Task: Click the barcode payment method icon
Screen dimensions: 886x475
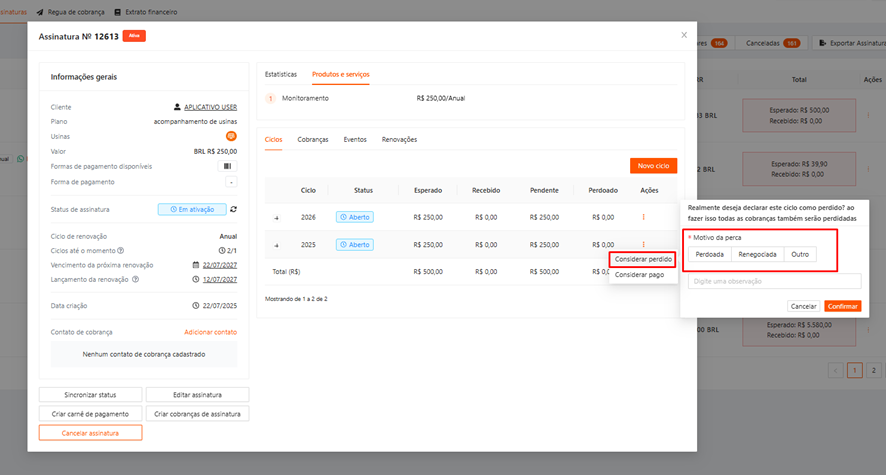Action: (227, 166)
